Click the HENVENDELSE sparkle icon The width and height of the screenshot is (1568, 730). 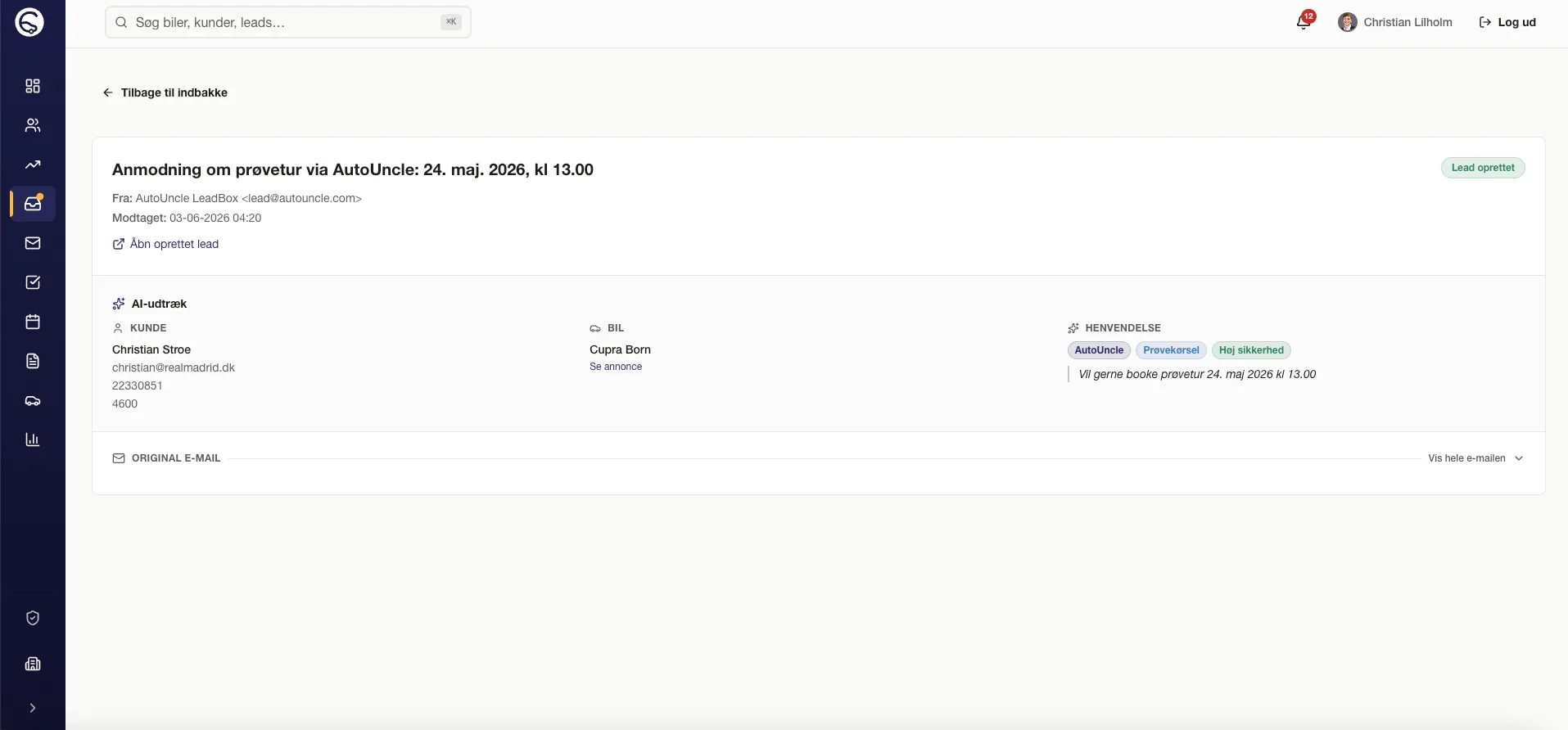pyautogui.click(x=1073, y=328)
